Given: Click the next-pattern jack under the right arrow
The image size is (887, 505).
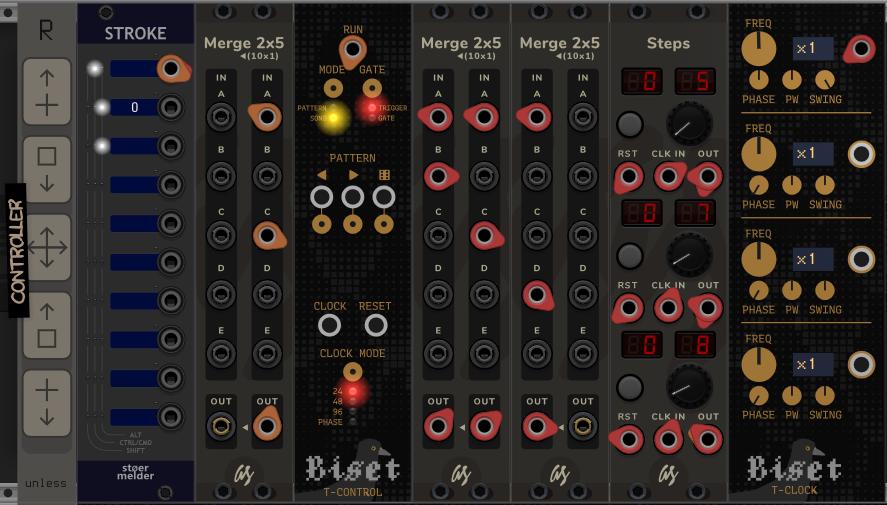Looking at the screenshot, I should click(352, 197).
